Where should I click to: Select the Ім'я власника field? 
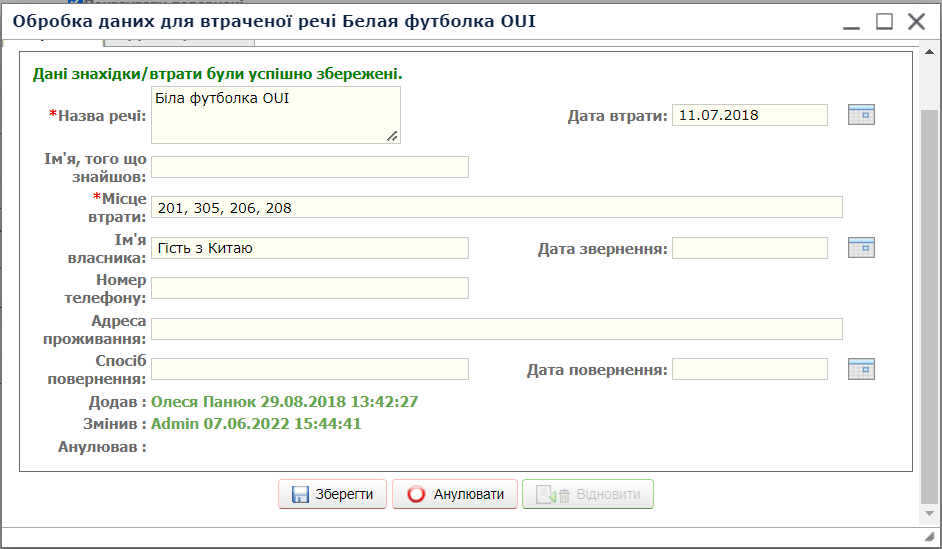(309, 248)
